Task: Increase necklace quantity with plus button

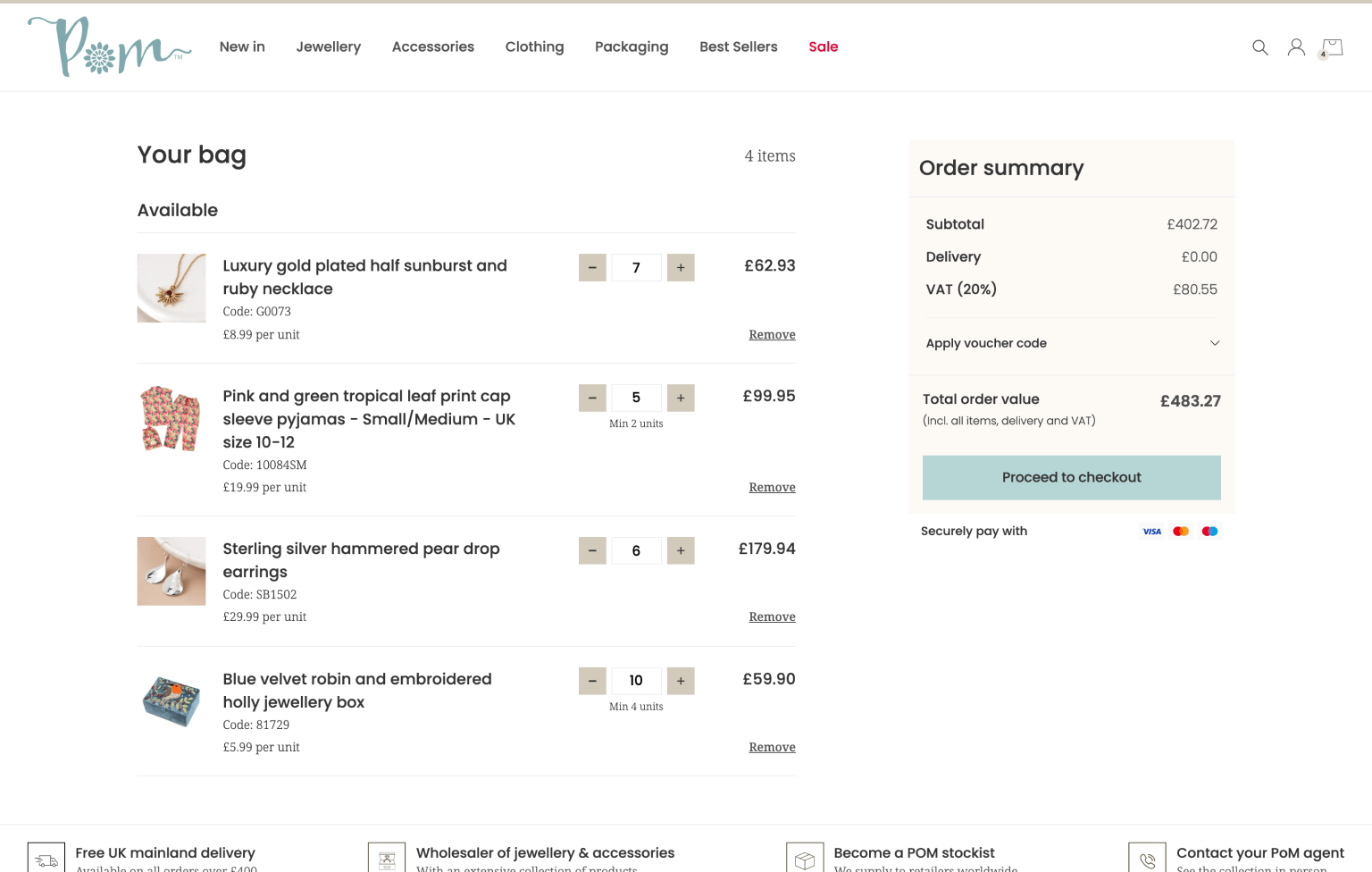Action: click(x=681, y=267)
